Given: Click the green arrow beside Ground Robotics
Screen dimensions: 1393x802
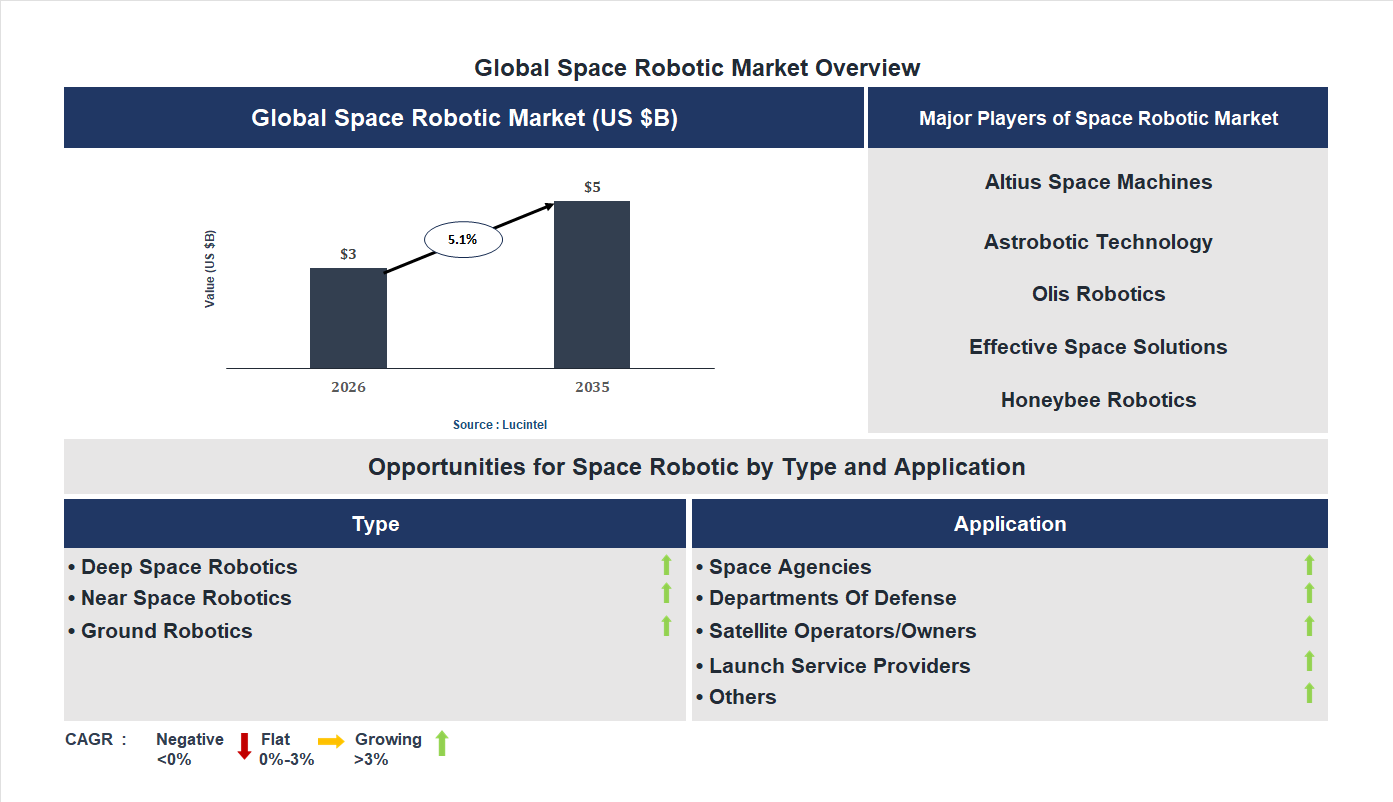Looking at the screenshot, I should pos(666,626).
